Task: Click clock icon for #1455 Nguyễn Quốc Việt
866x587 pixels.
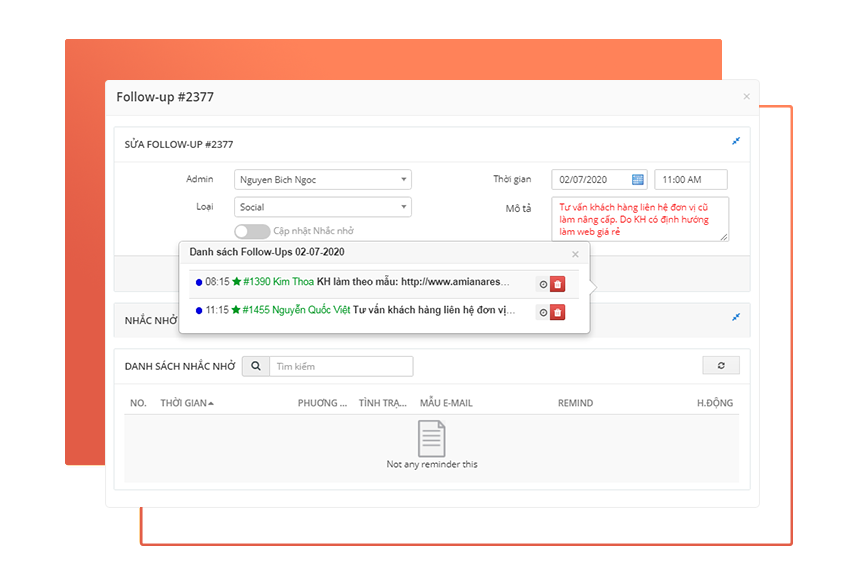Action: coord(543,312)
